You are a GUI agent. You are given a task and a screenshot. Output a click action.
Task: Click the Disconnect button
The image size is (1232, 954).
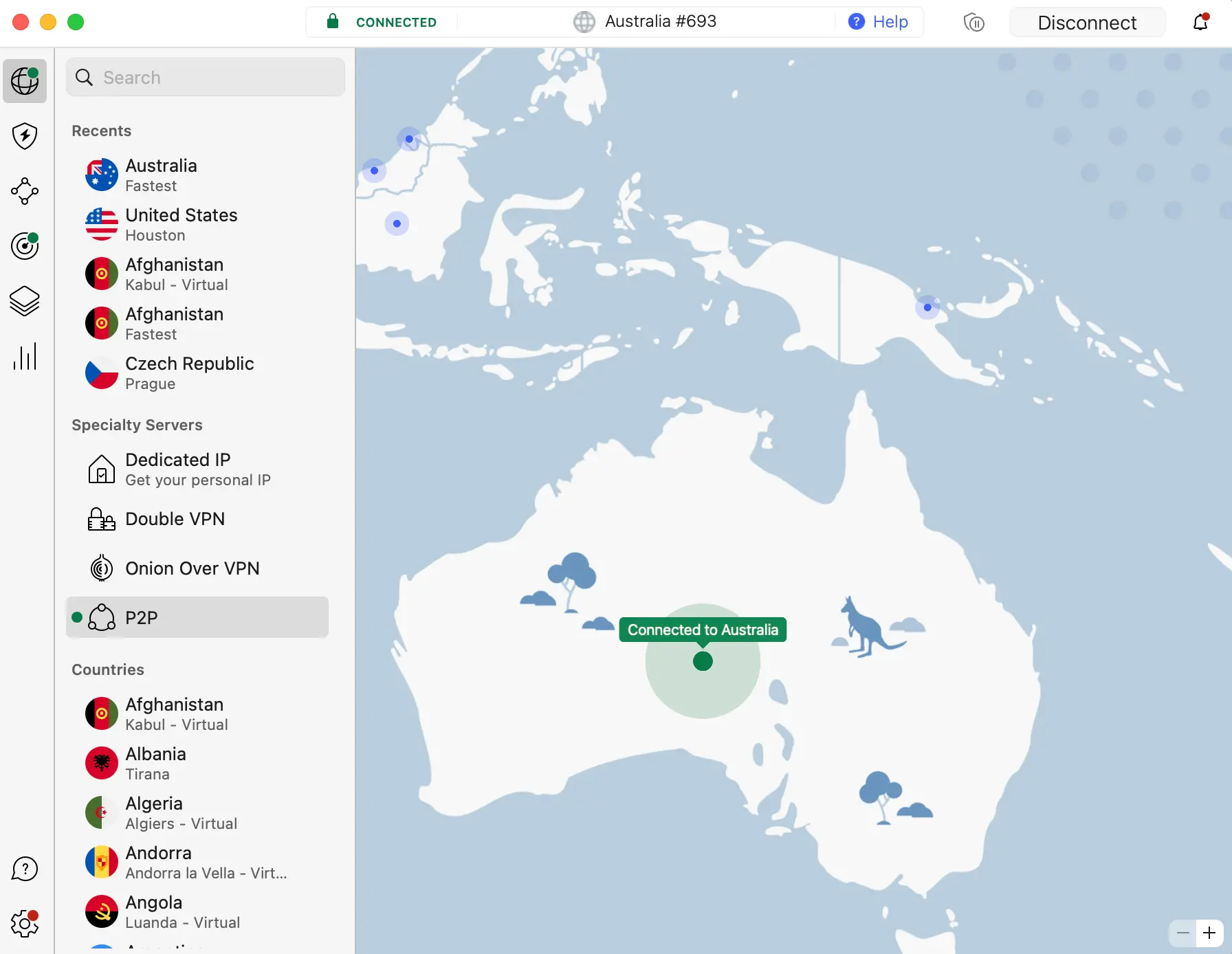[1087, 23]
